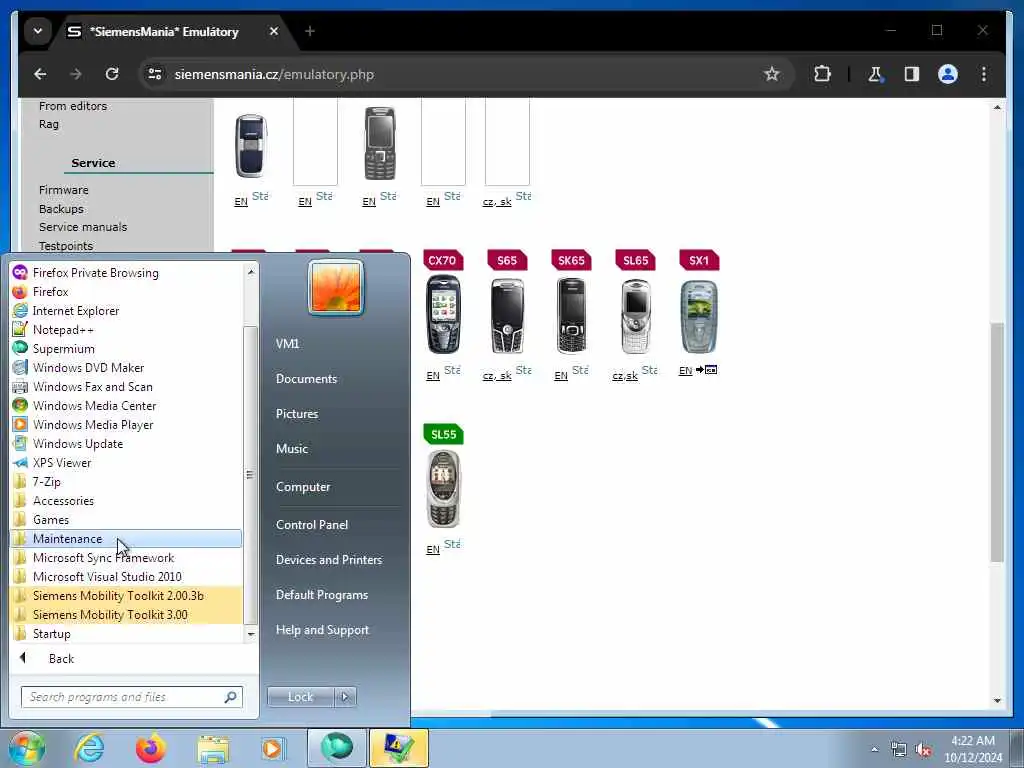This screenshot has width=1024, height=768.
Task: Expand Siemens Mobility Toolkit 2.00.3b folder
Action: pyautogui.click(x=127, y=596)
